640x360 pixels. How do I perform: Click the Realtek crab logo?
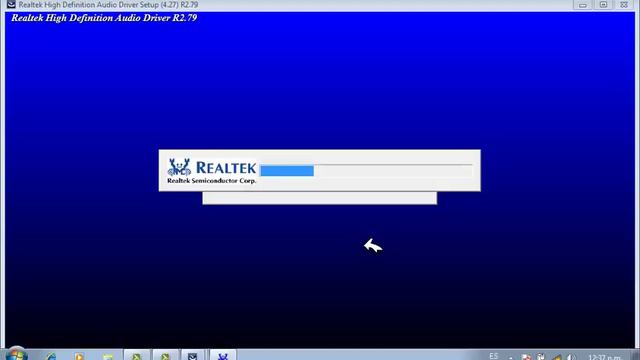179,168
